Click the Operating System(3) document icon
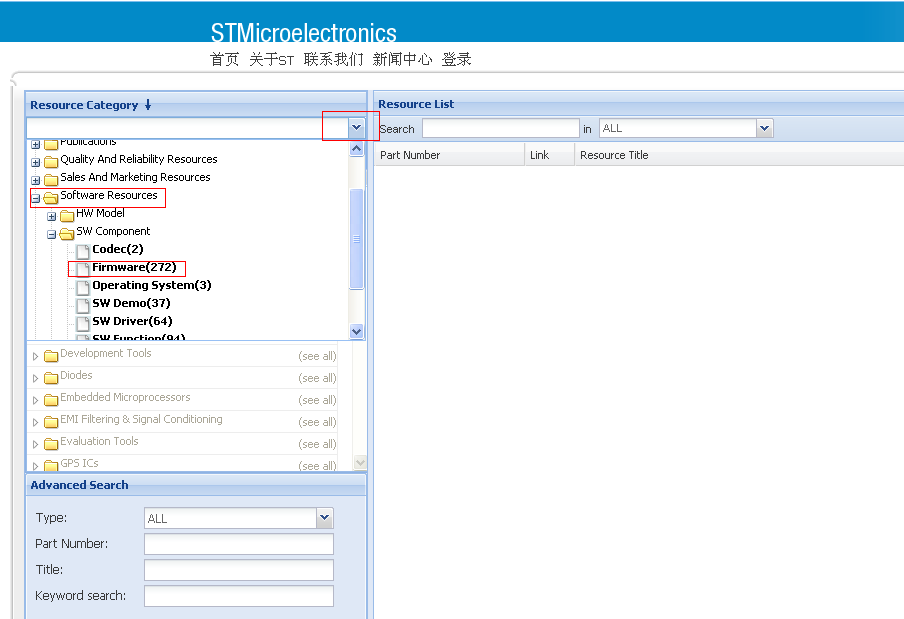This screenshot has width=904, height=619. [83, 287]
